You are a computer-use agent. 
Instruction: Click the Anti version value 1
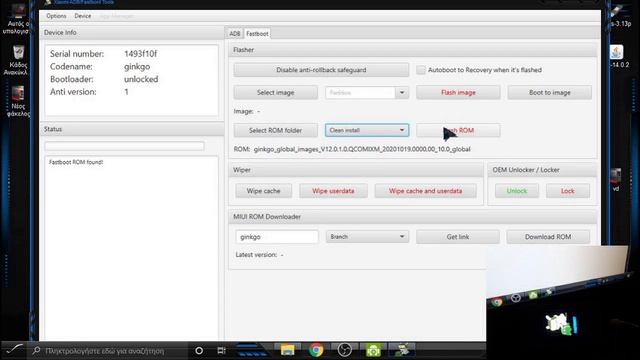tap(126, 92)
